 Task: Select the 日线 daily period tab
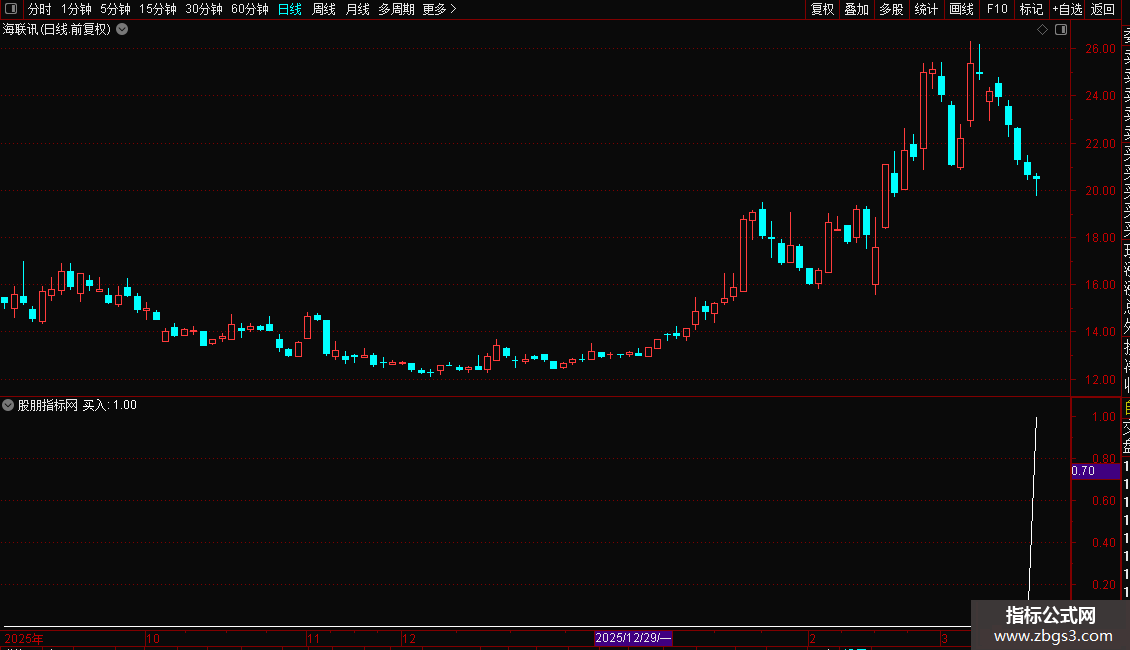pyautogui.click(x=290, y=9)
